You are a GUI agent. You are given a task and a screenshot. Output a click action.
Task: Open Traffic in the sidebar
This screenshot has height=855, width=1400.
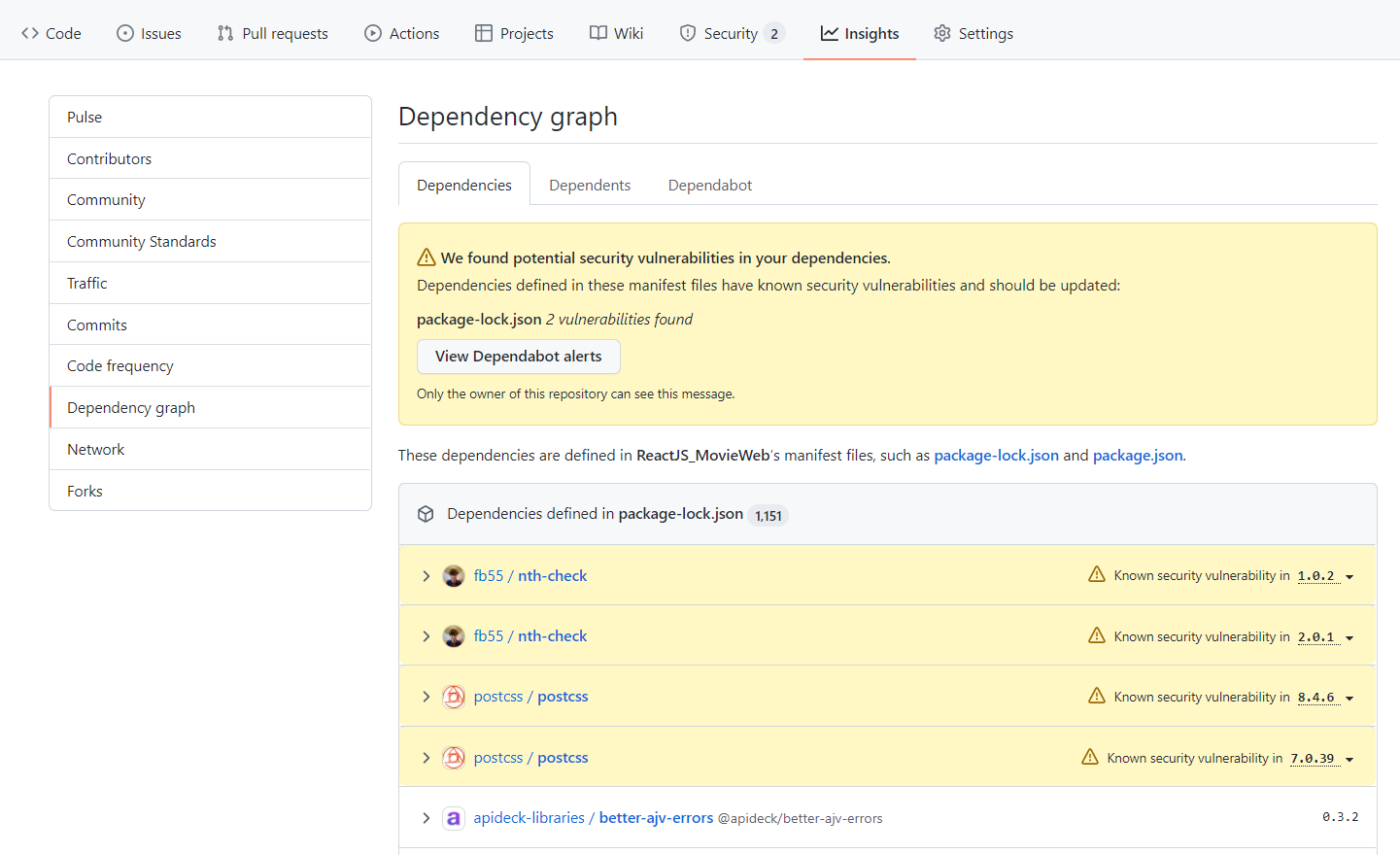coord(210,283)
